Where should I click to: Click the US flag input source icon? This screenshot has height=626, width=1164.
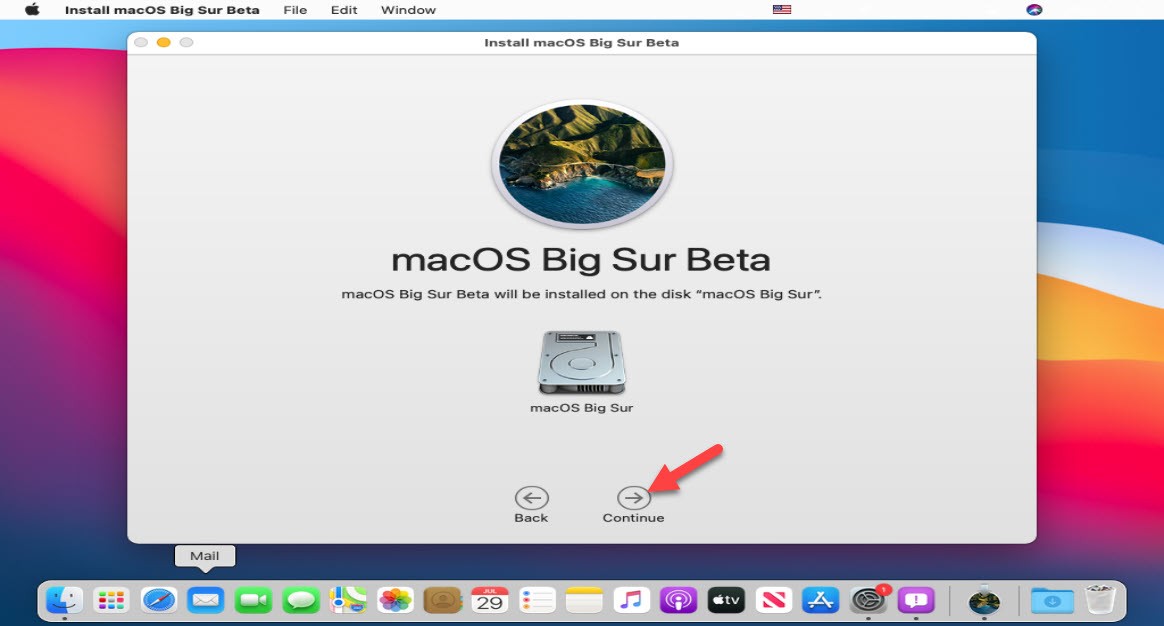point(782,10)
